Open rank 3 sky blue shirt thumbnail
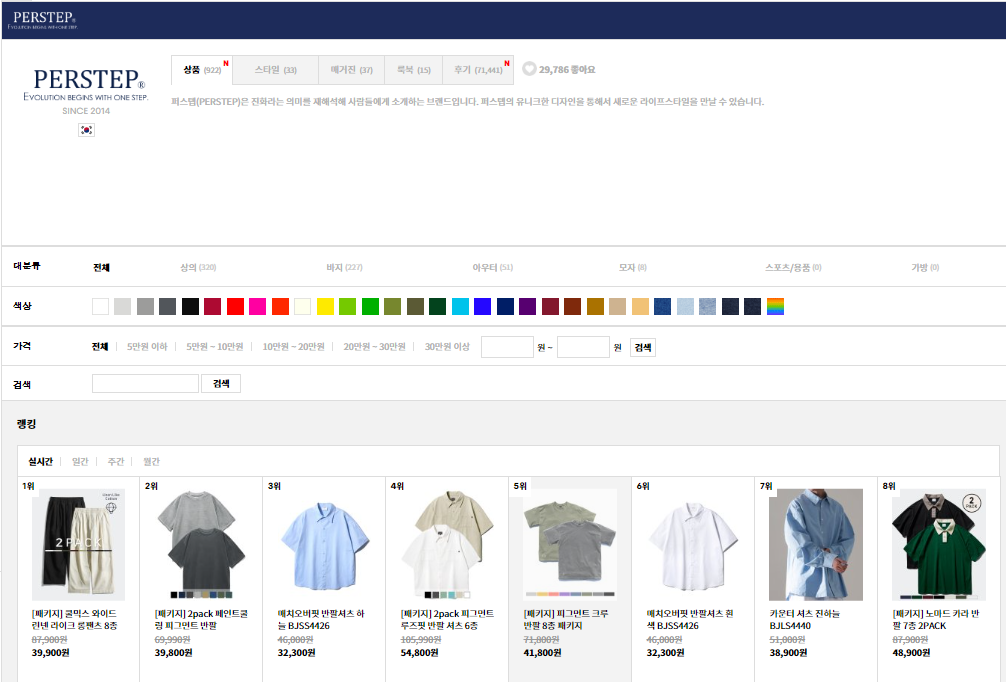 325,545
